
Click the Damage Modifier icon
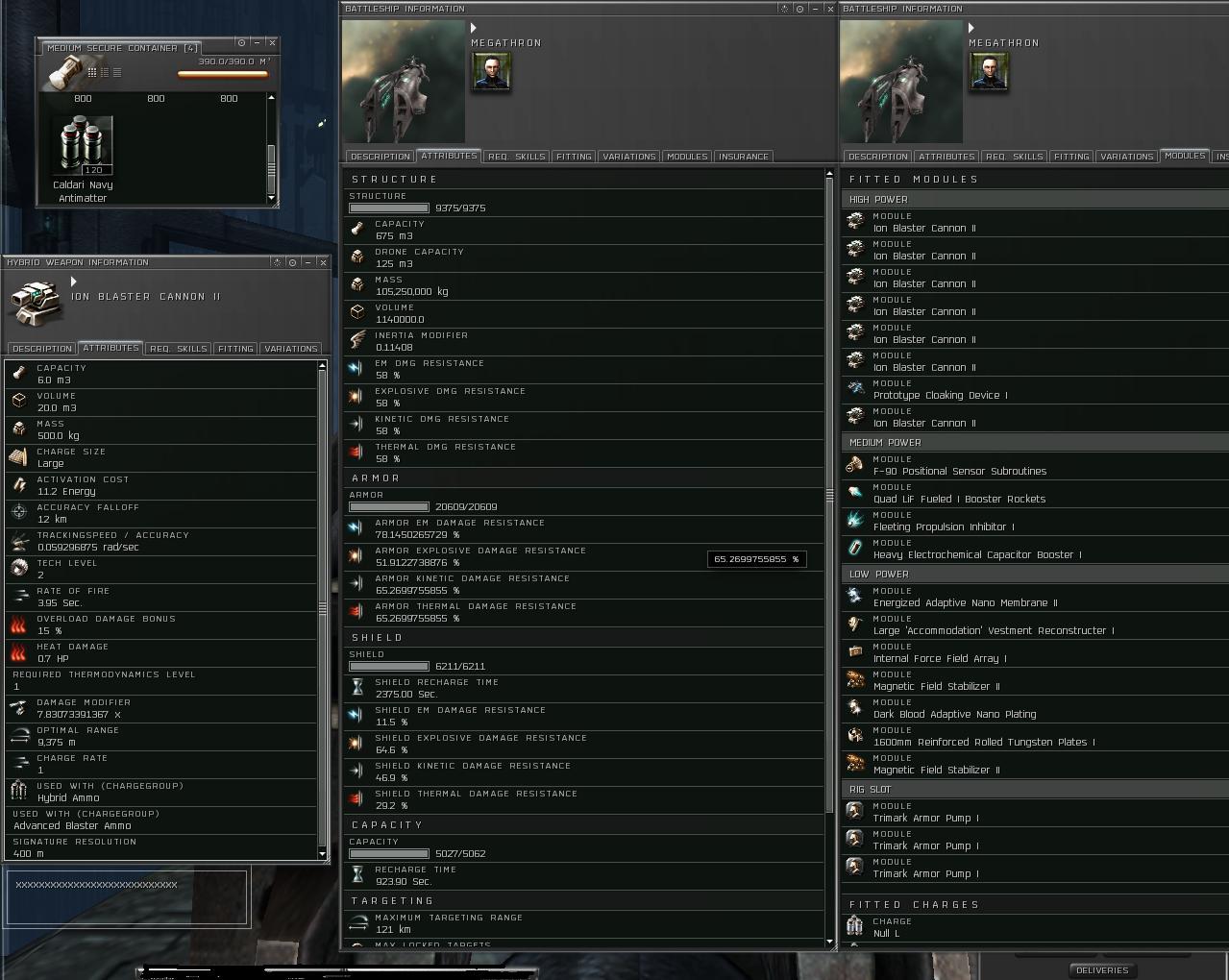(x=19, y=707)
